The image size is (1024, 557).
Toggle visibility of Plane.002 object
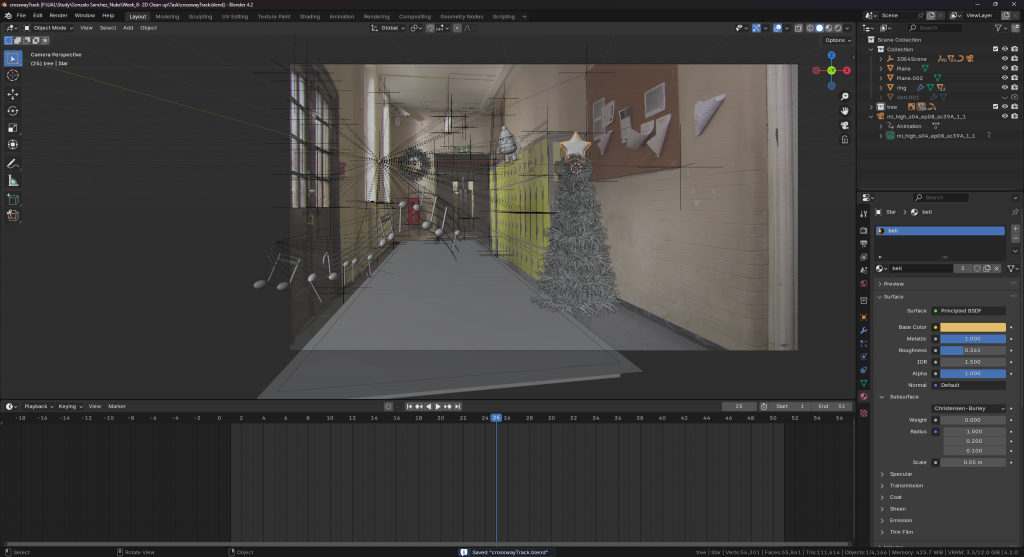click(x=1004, y=78)
